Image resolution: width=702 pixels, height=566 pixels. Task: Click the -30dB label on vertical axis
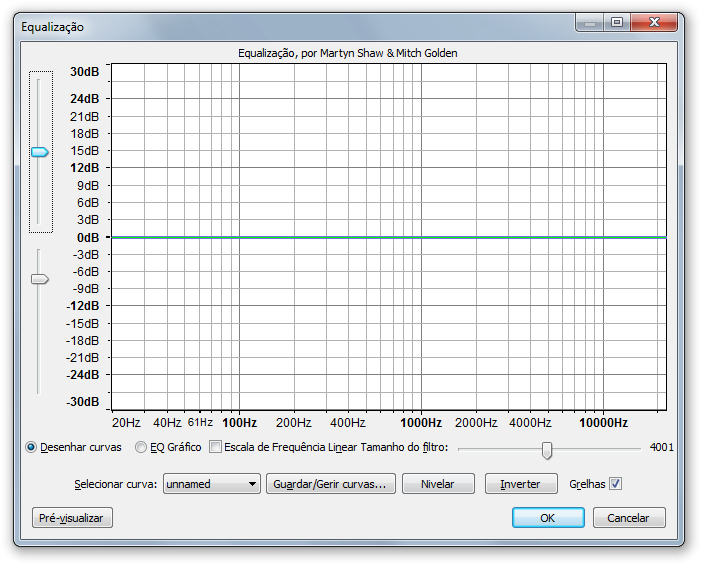coord(83,402)
